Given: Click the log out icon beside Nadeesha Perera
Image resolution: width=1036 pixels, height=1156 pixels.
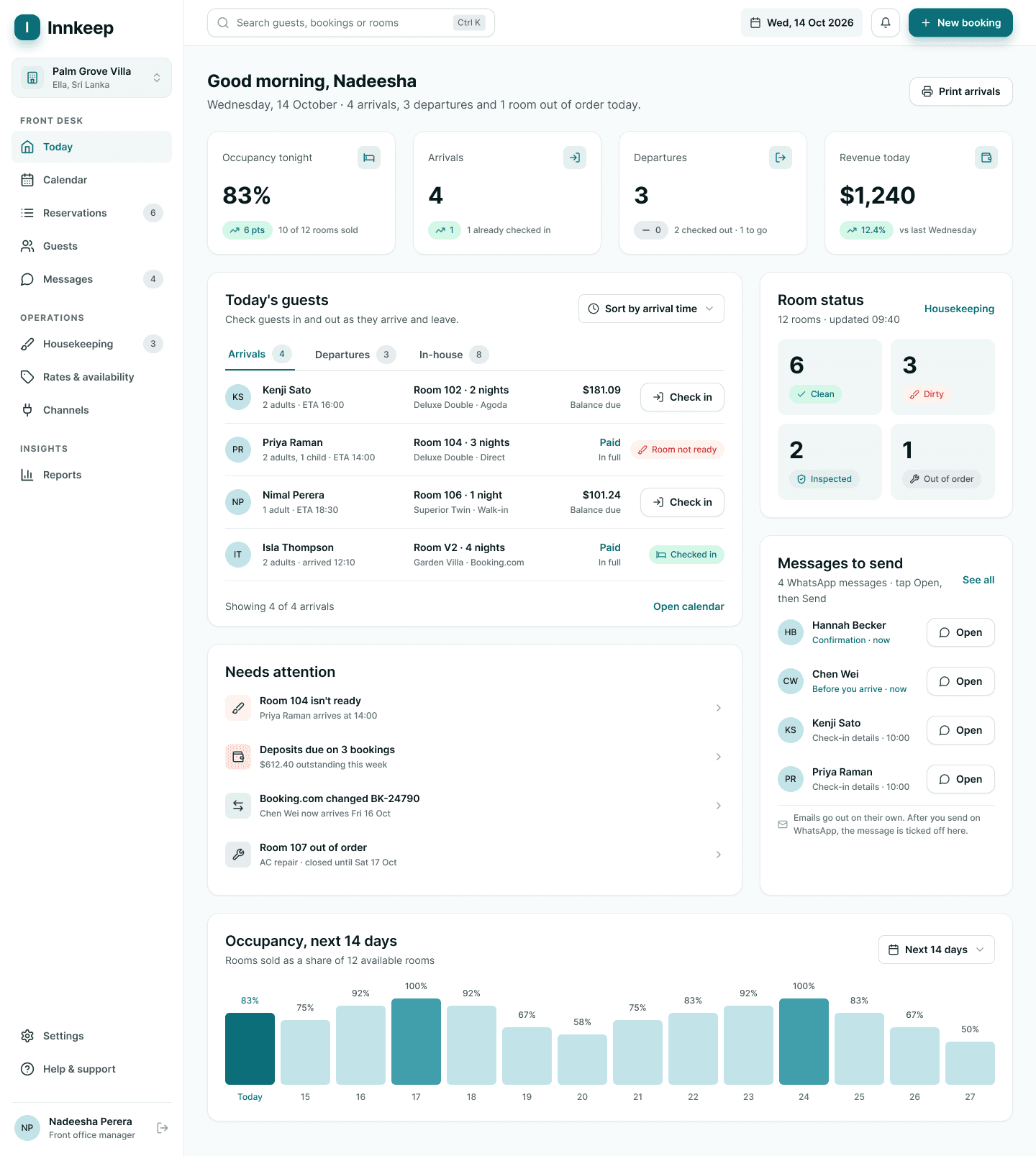Looking at the screenshot, I should [163, 1128].
